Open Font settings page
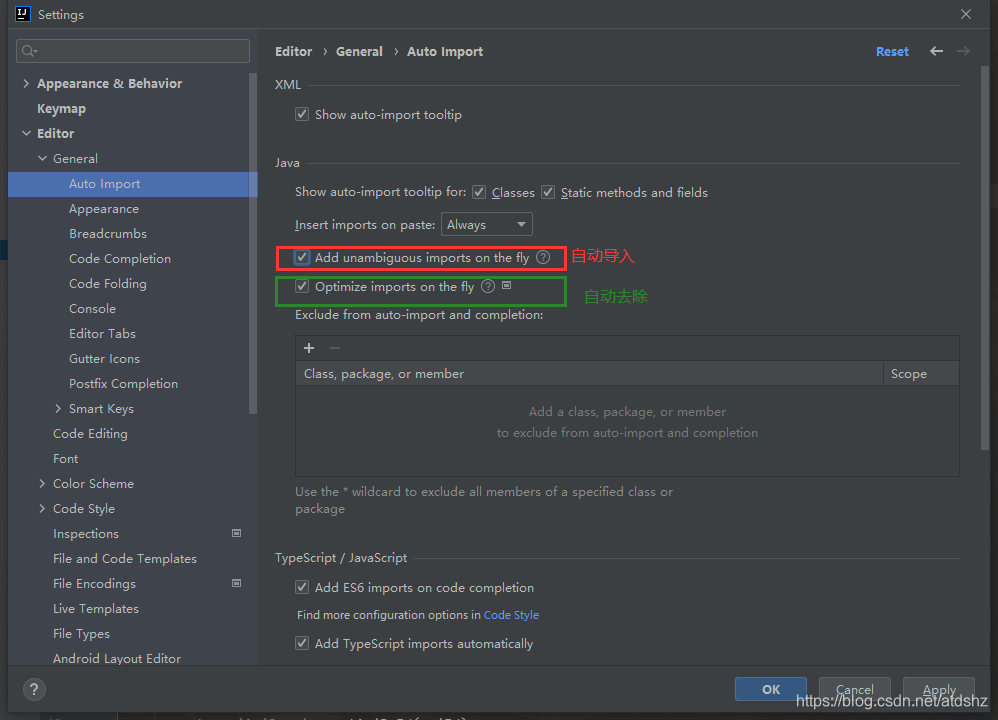 (x=66, y=458)
